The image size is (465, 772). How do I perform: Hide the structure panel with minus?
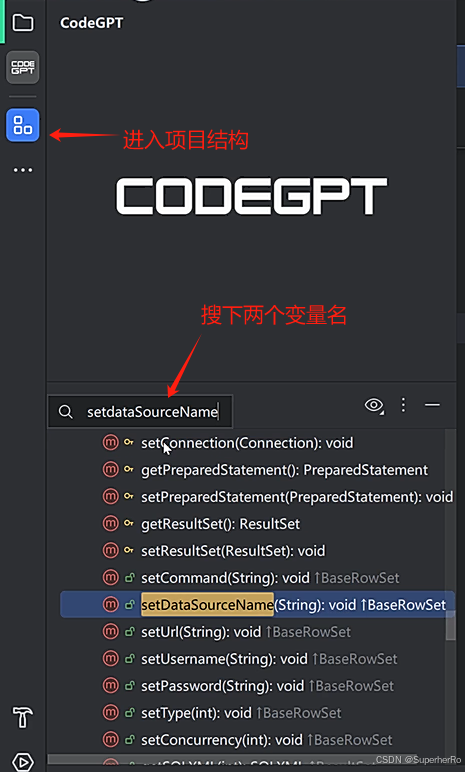coord(432,405)
